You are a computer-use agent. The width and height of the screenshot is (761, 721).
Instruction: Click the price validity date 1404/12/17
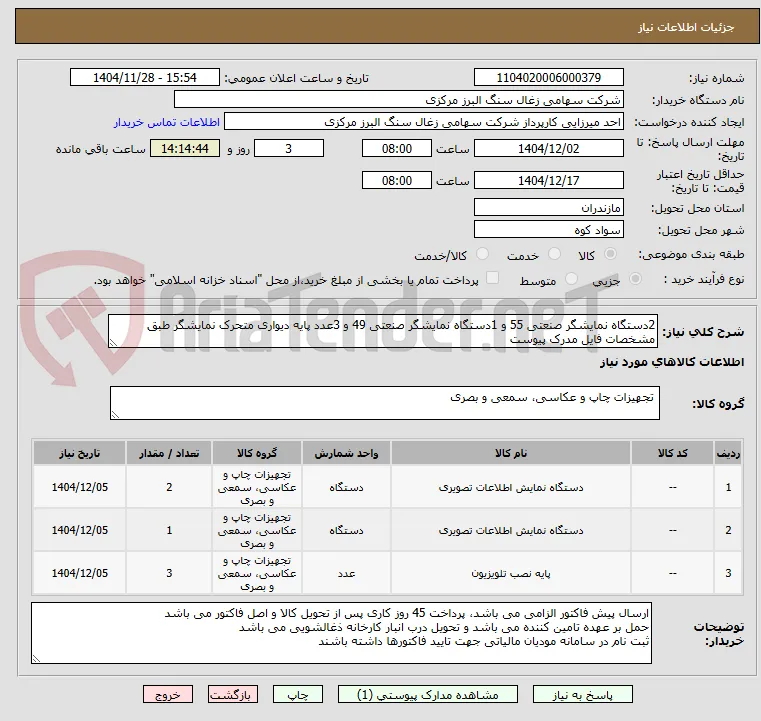point(548,180)
